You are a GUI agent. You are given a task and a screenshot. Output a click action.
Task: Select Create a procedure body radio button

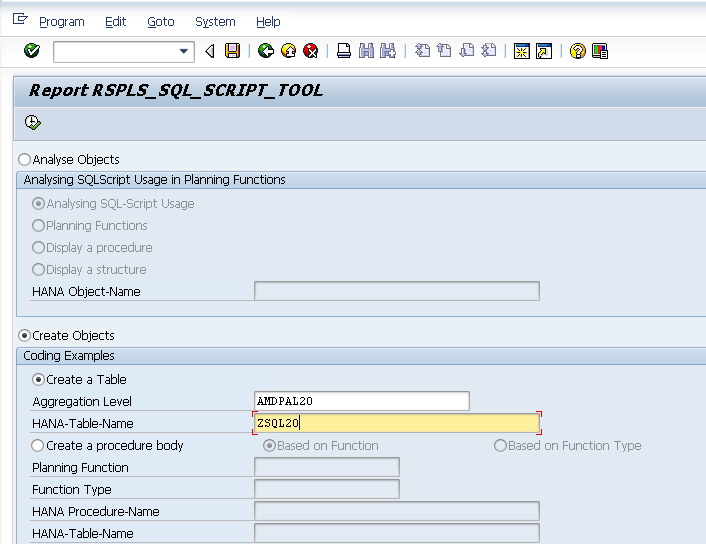coord(38,446)
